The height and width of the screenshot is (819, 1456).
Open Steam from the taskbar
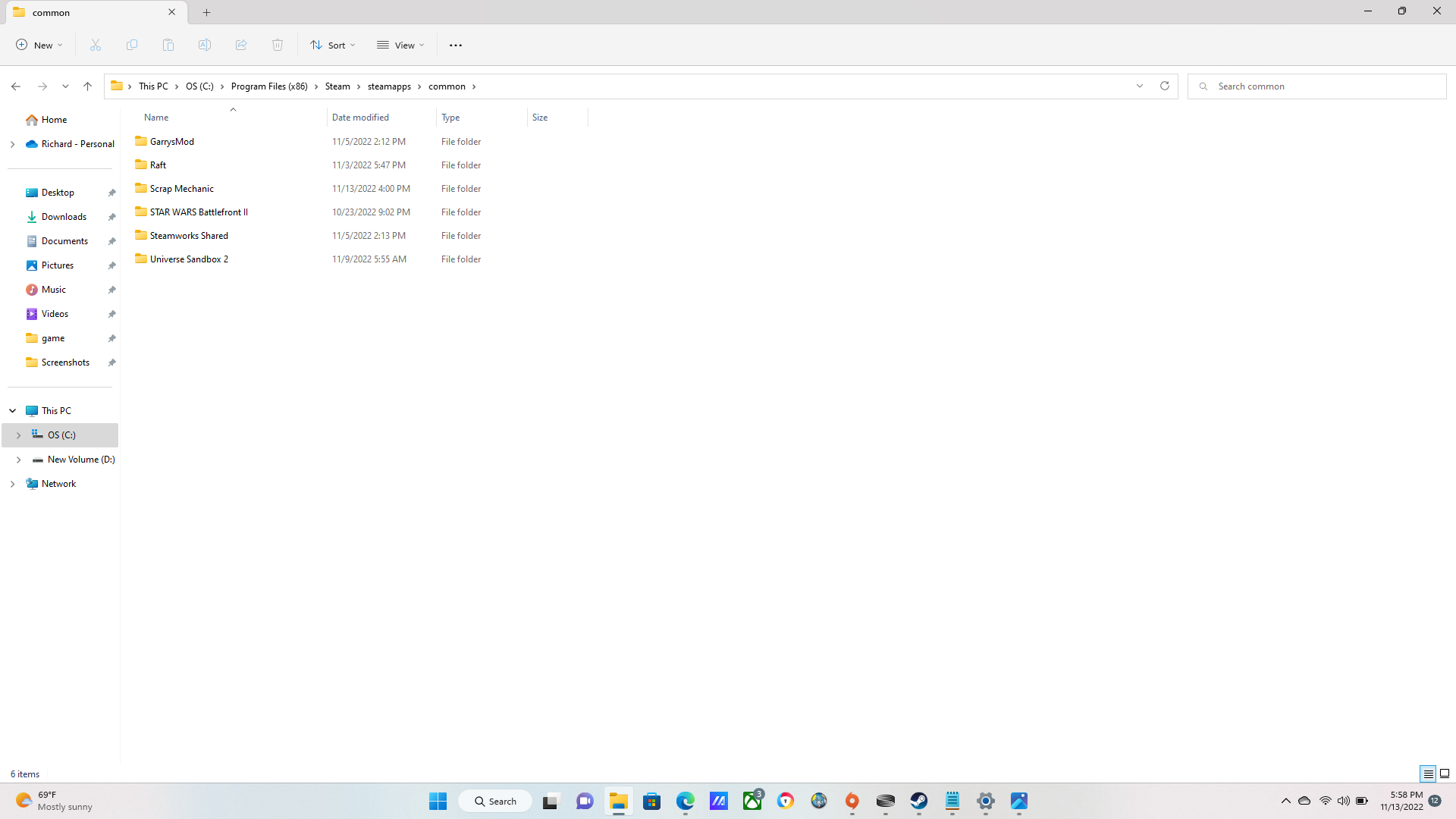point(919,801)
